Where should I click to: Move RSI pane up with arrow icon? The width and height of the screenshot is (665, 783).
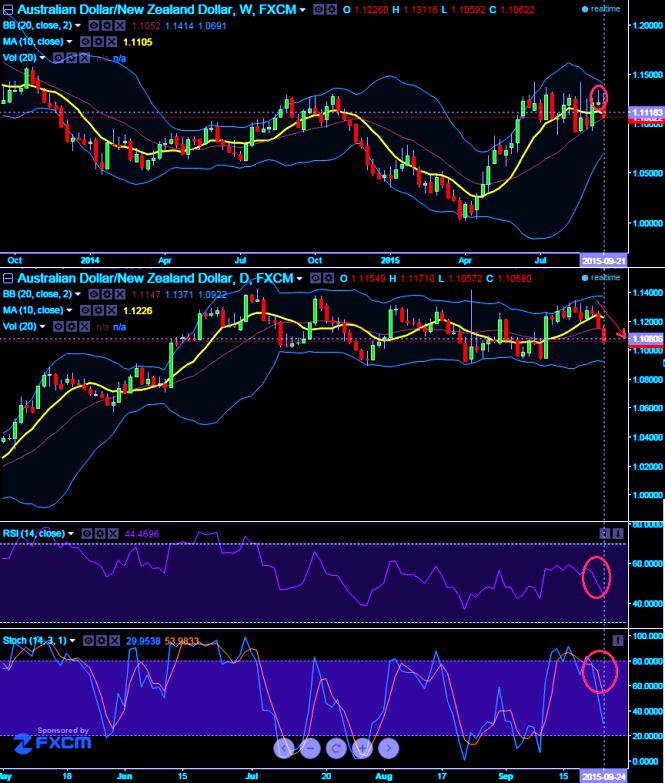(x=605, y=534)
